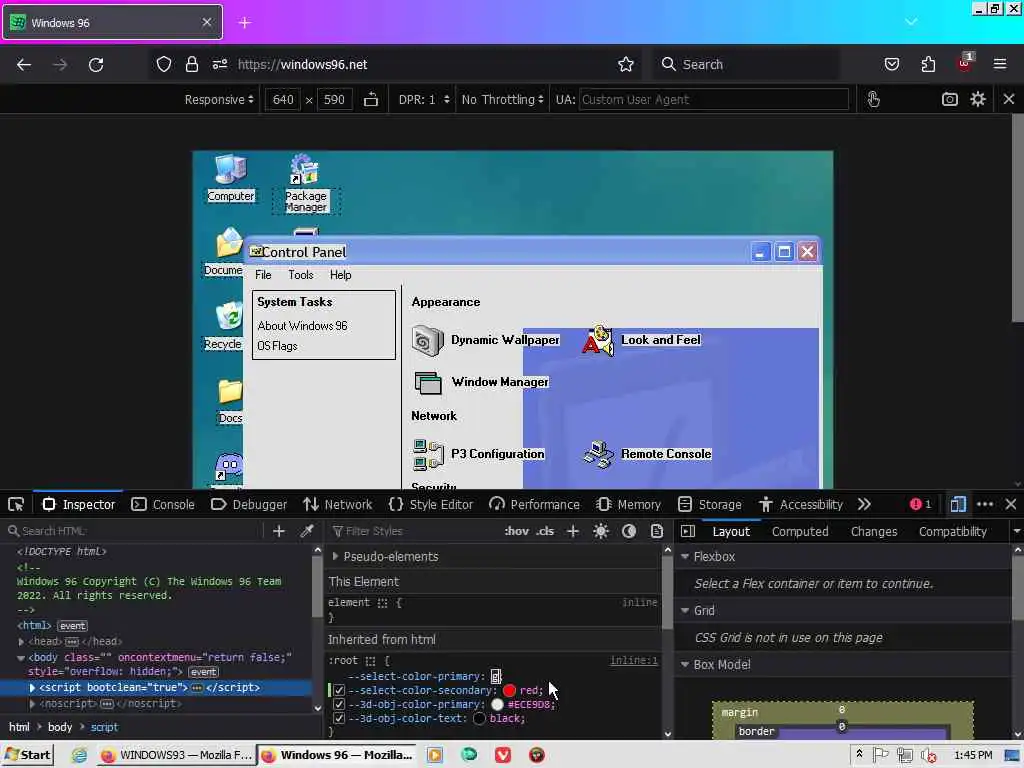1024x768 pixels.
Task: Reload the page with the refresh icon
Action: (96, 65)
